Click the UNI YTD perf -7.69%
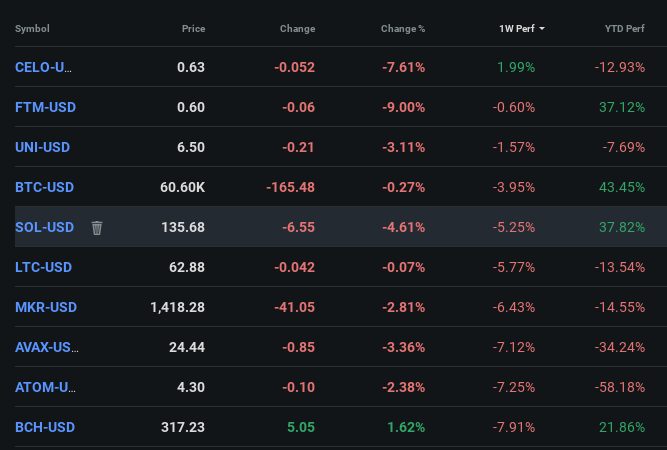This screenshot has width=667, height=450. click(624, 147)
